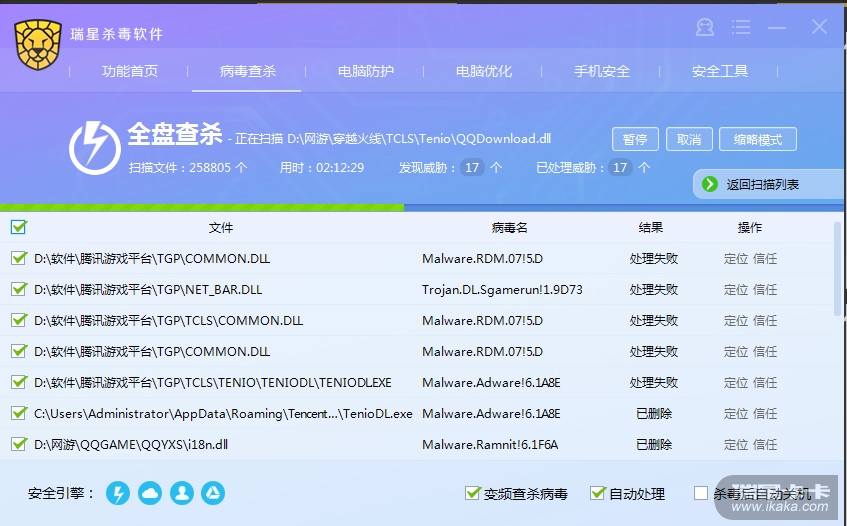Click the 发现威胁 count 17
The height and width of the screenshot is (526, 847).
(472, 167)
